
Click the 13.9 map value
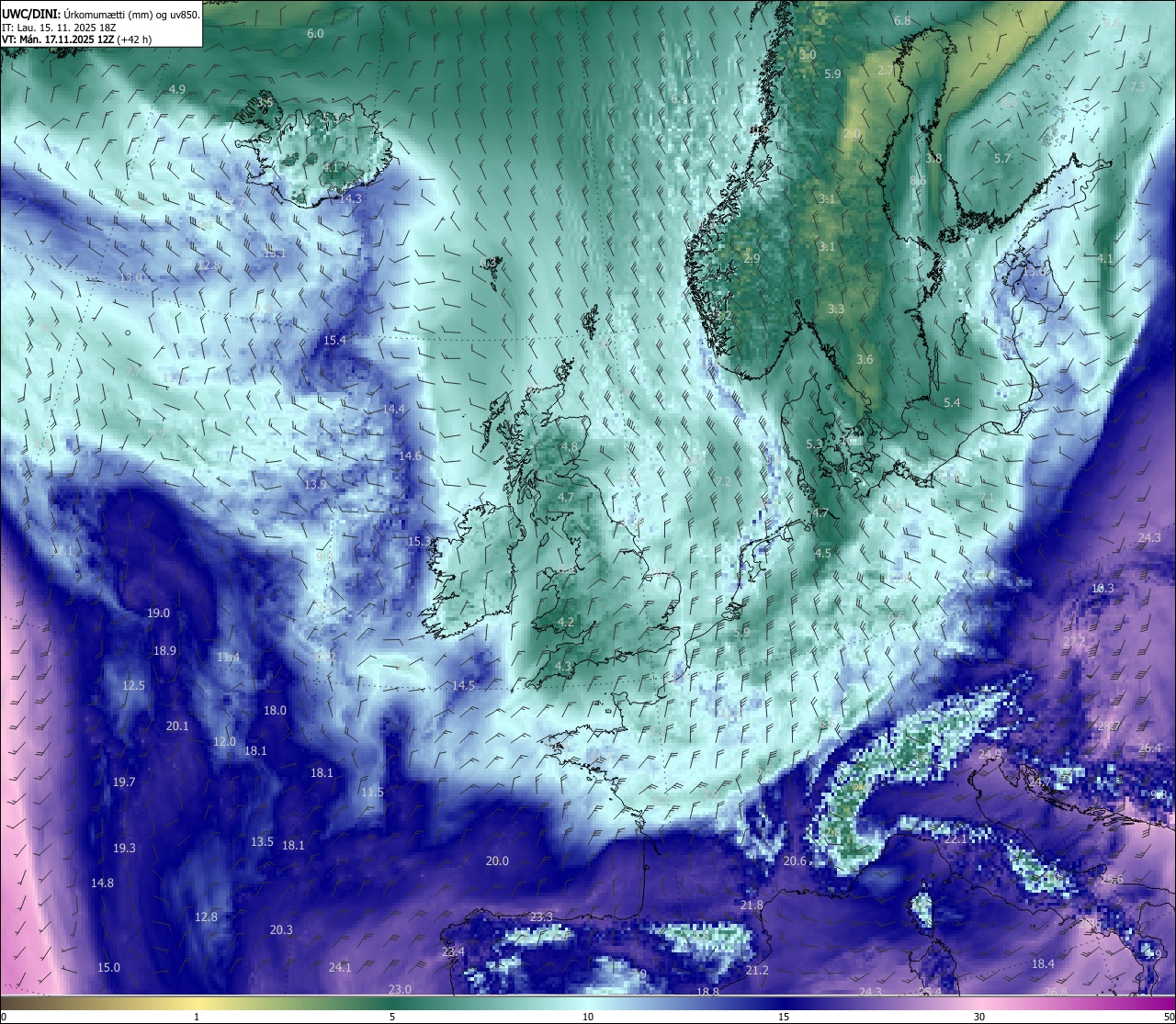coord(315,484)
